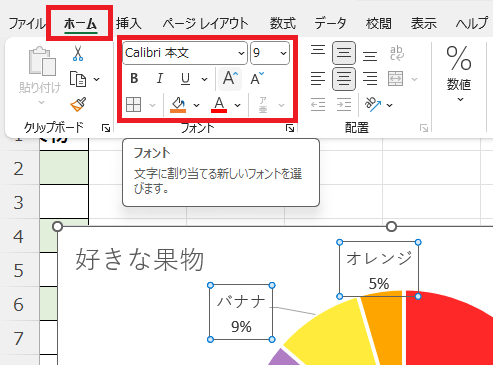Click the Orientation text angle icon
493x365 pixels.
tap(373, 105)
